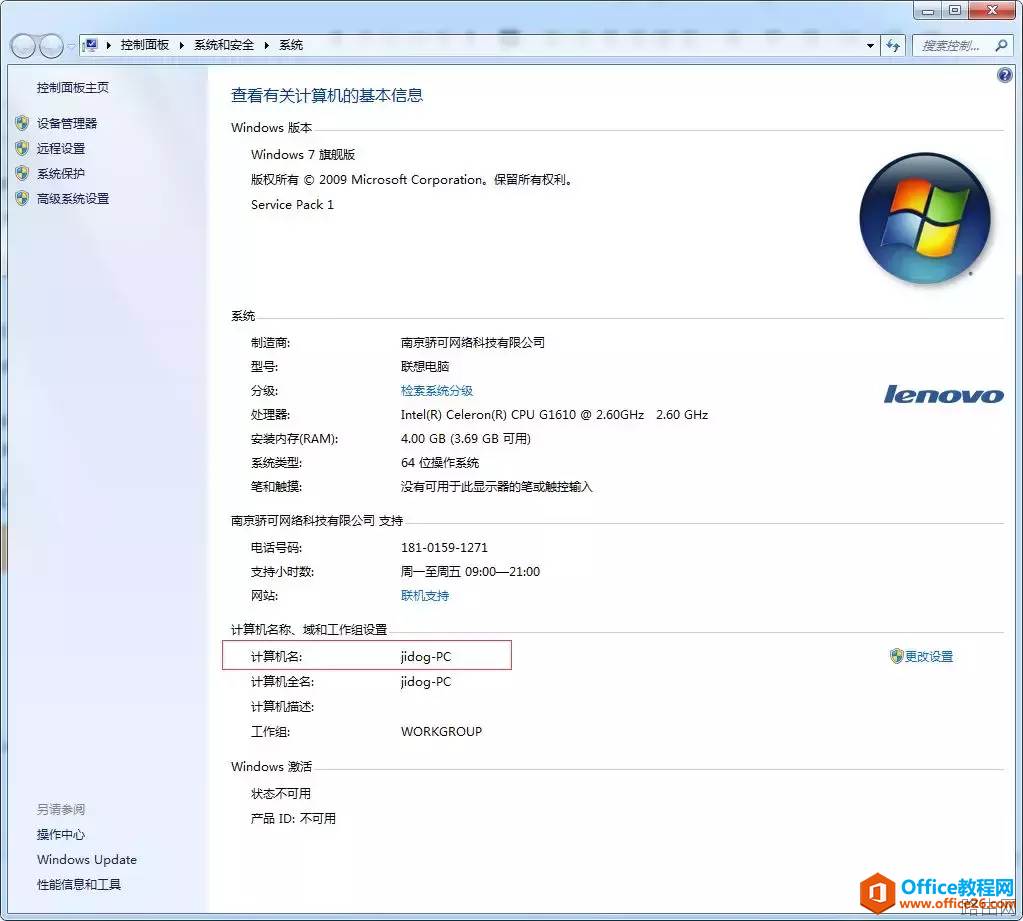Go back with the Back arrow button
The height and width of the screenshot is (921, 1023).
[x=23, y=46]
